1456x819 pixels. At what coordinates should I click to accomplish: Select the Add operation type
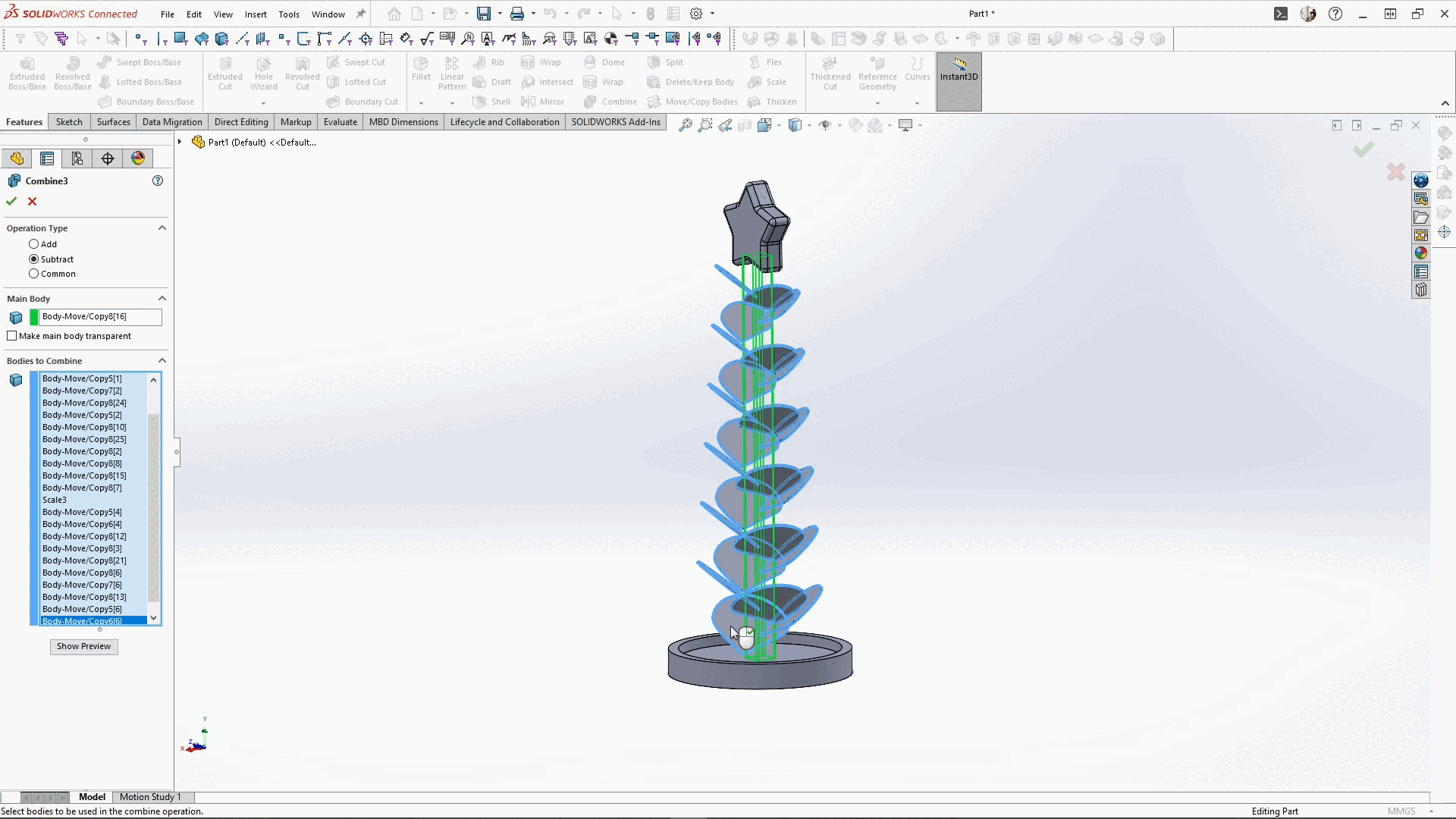click(34, 244)
